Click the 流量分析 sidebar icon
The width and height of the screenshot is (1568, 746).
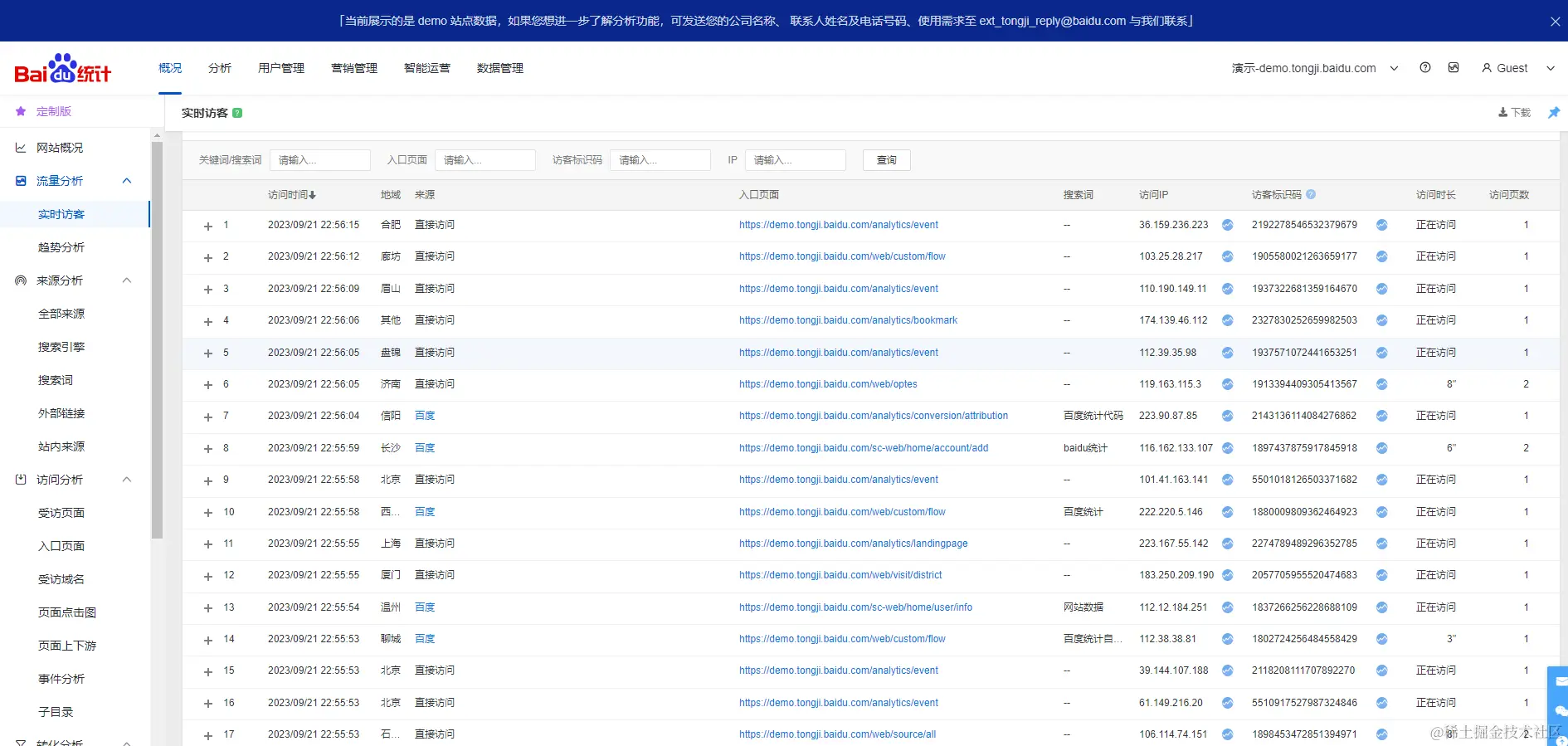tap(21, 181)
